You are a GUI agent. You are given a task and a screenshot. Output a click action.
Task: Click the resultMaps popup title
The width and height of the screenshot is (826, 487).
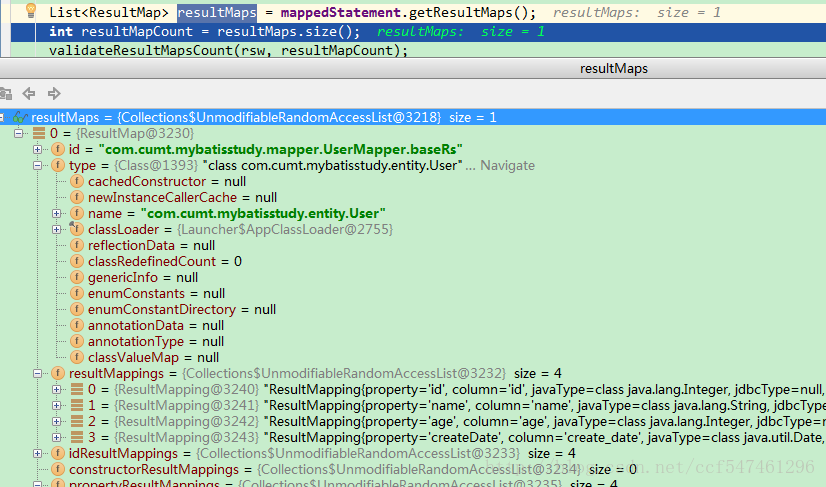(614, 69)
